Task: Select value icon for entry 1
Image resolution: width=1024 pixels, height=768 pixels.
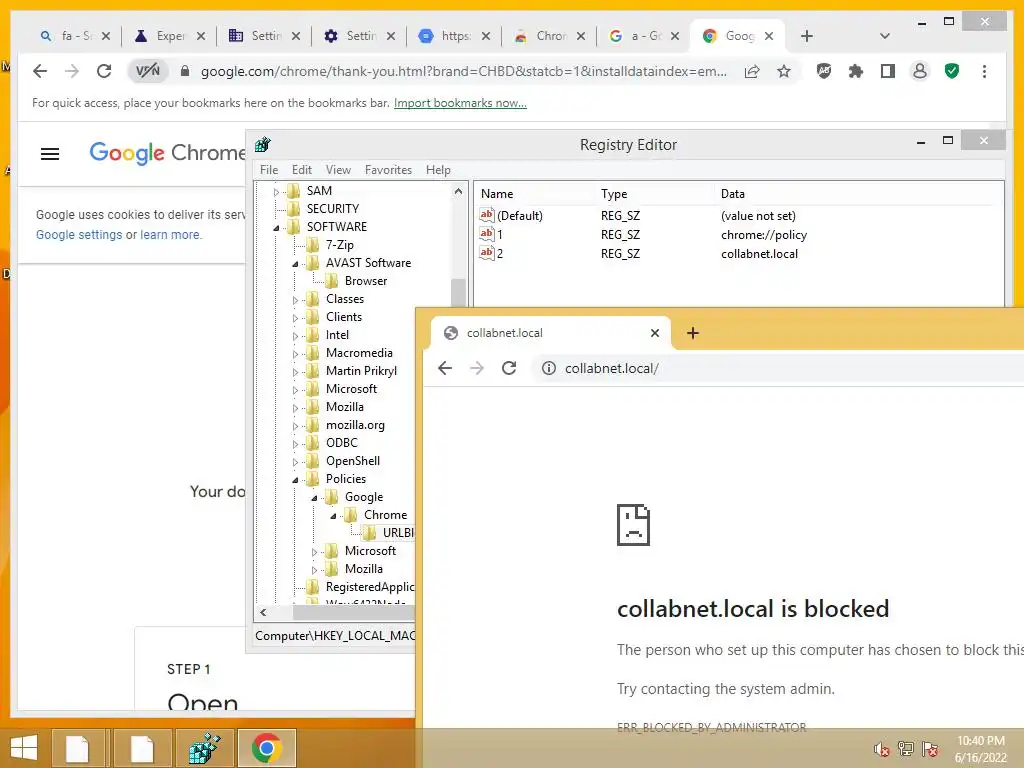Action: click(x=487, y=234)
